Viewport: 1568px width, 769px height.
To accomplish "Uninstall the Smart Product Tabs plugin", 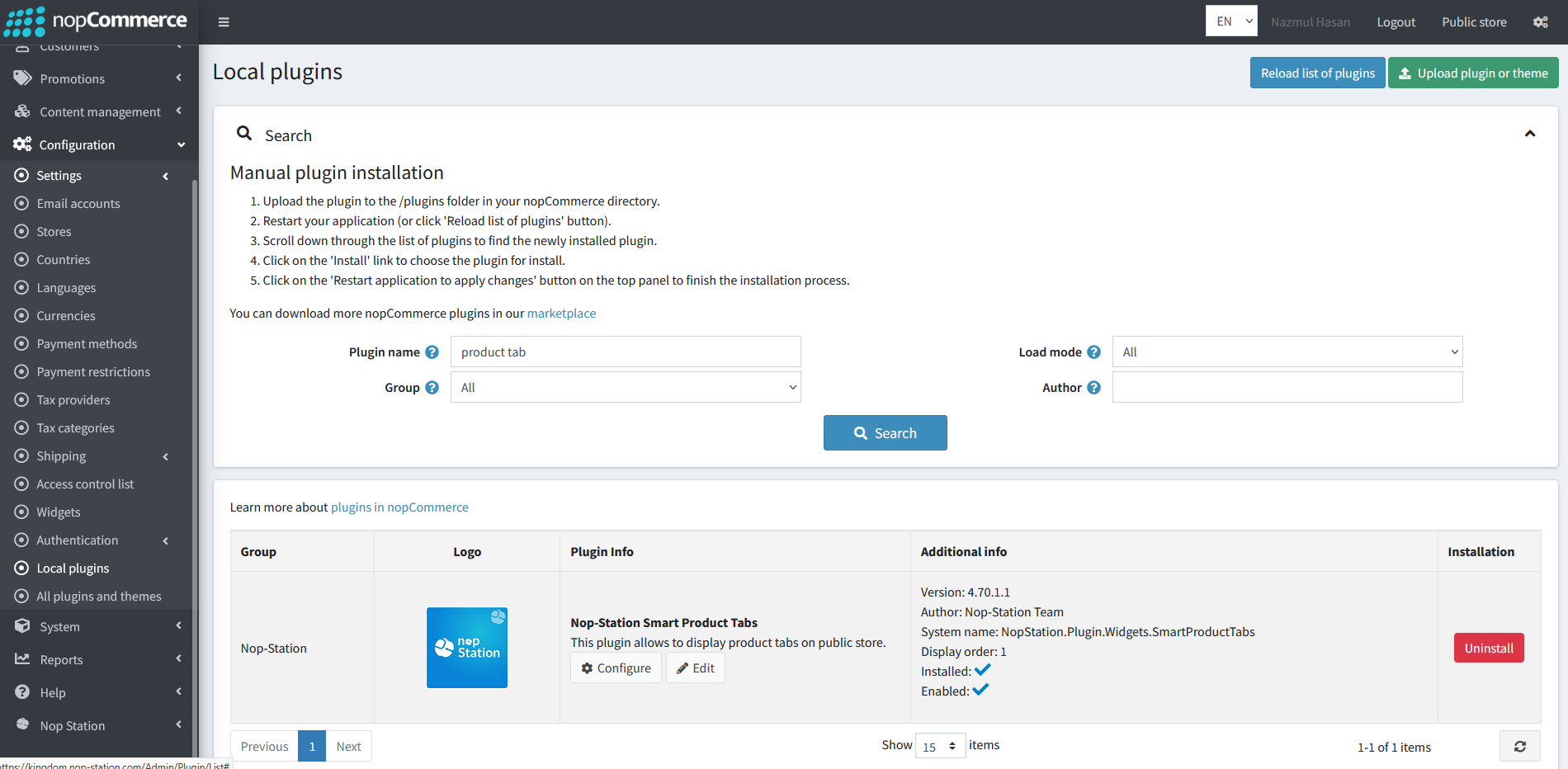I will [x=1489, y=648].
